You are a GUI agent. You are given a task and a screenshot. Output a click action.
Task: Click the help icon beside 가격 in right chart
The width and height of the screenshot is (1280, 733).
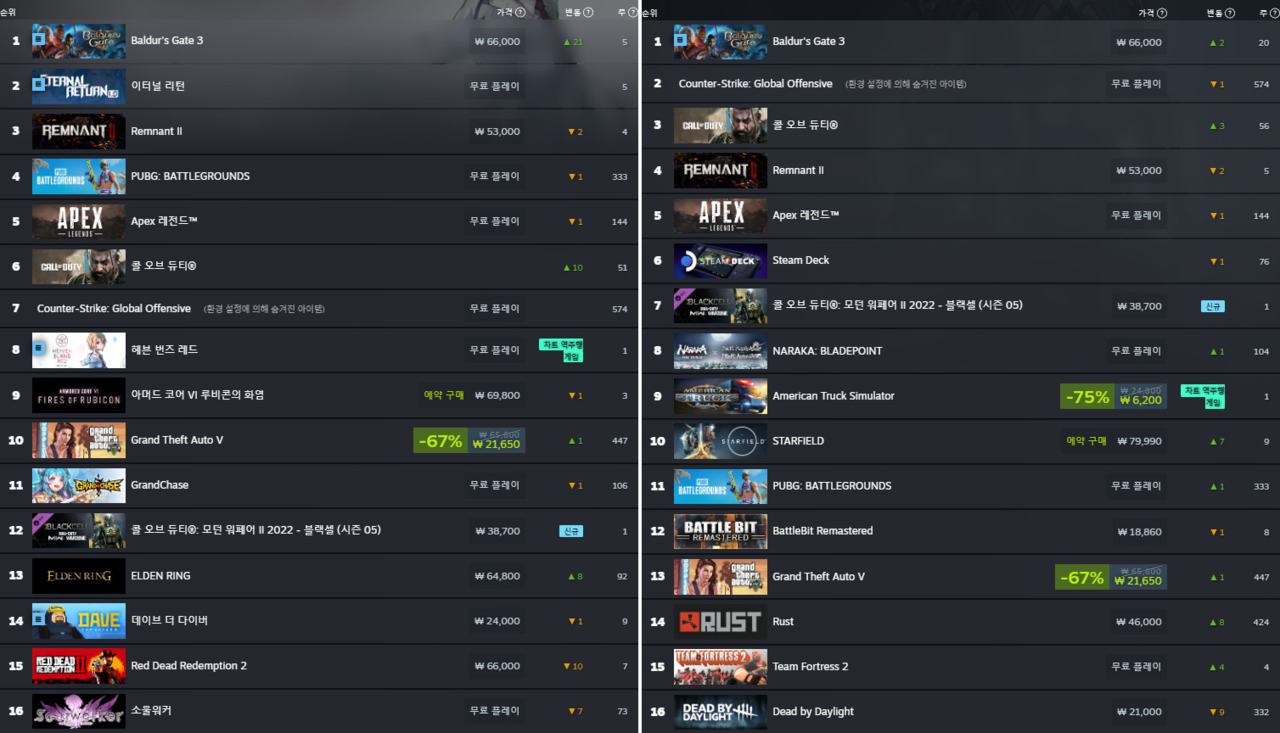(1162, 13)
